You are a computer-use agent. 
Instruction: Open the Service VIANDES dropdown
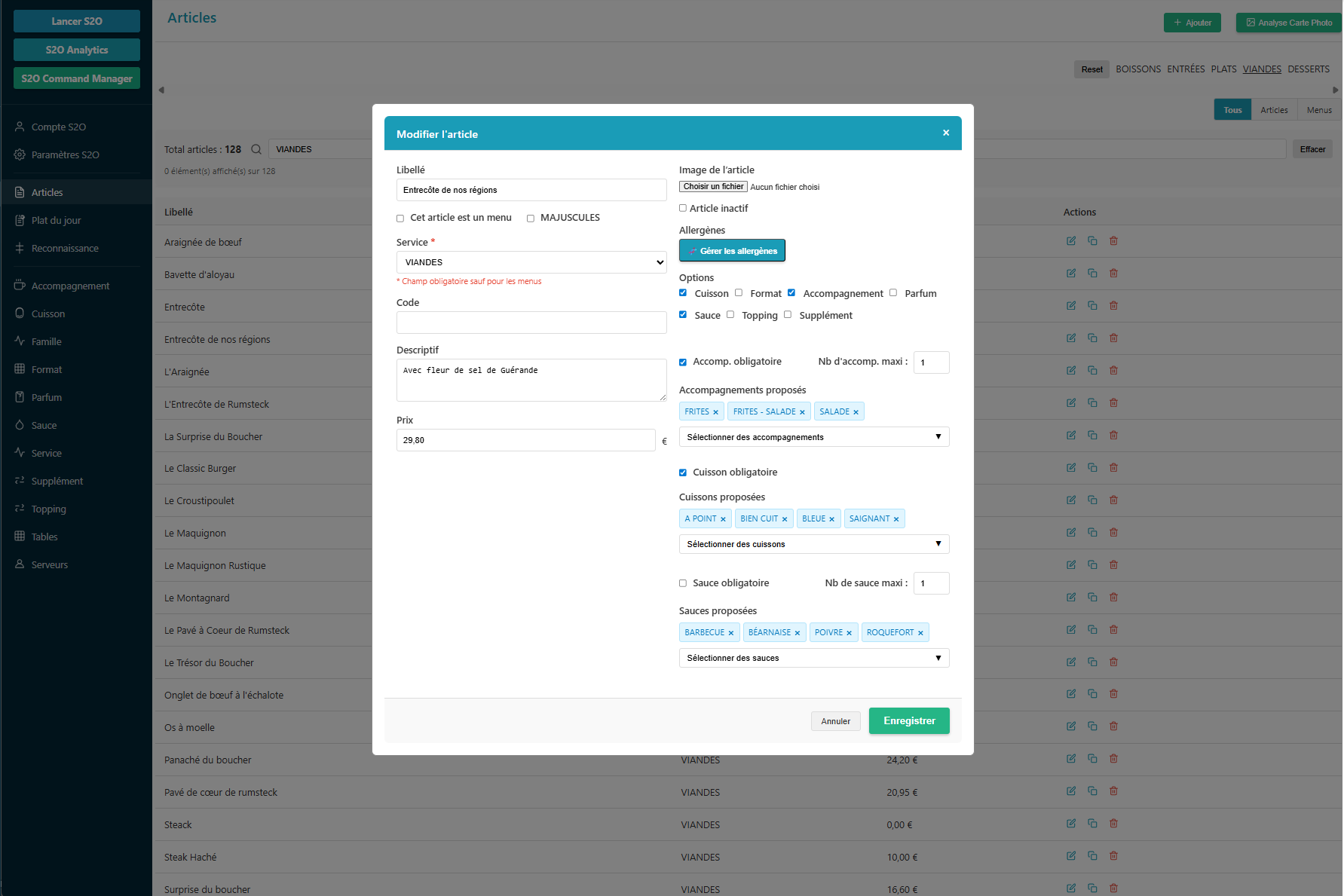click(531, 262)
